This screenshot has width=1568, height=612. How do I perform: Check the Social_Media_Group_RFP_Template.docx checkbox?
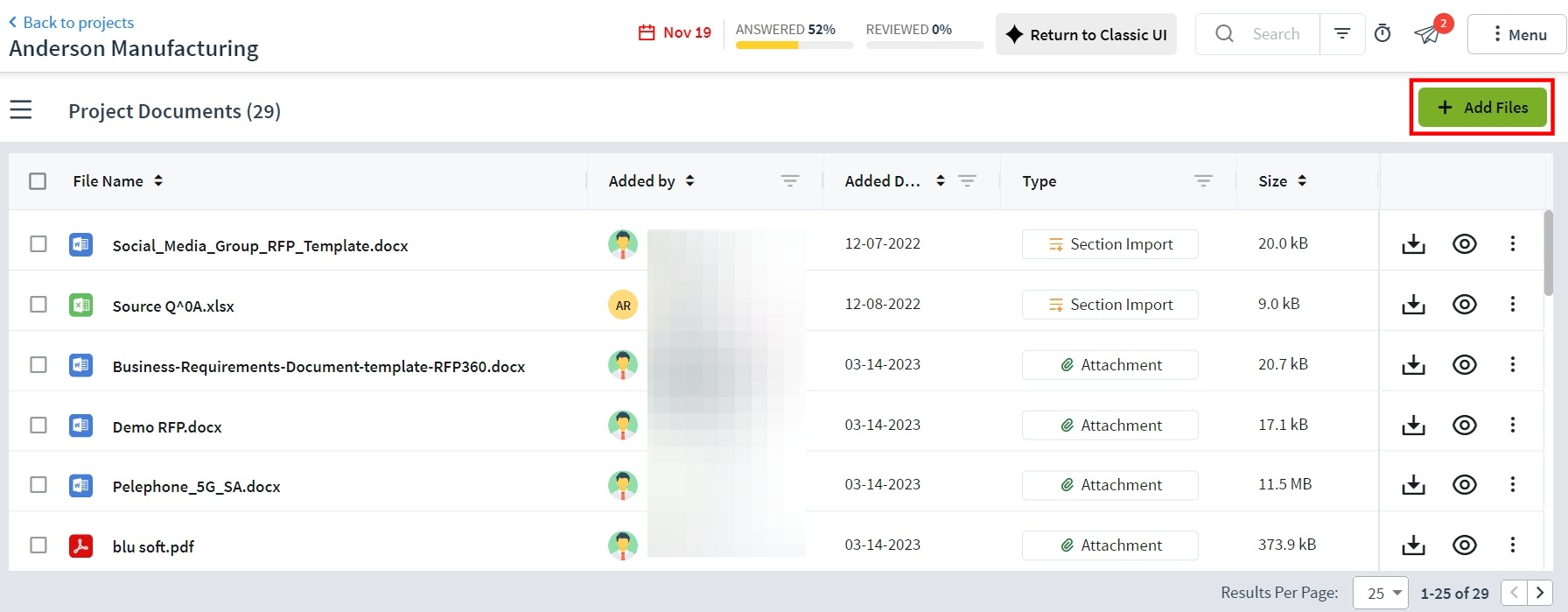click(x=38, y=244)
